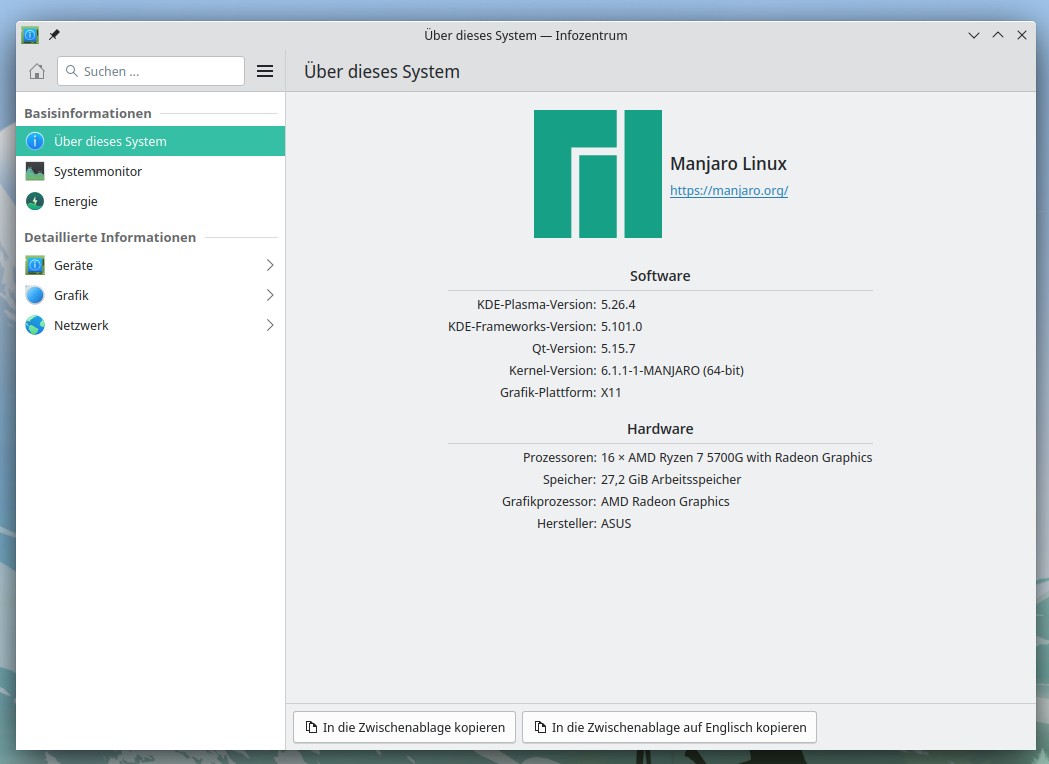Click In die Zwischenablage kopieren button

(x=404, y=727)
